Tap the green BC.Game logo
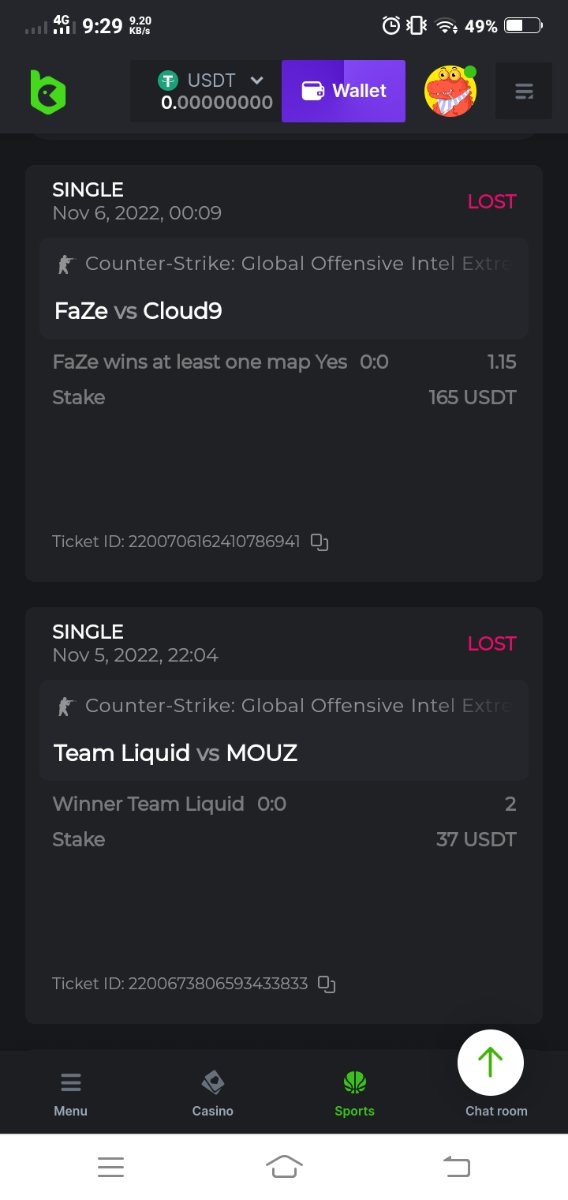Viewport: 568px width, 1200px height. (x=47, y=92)
